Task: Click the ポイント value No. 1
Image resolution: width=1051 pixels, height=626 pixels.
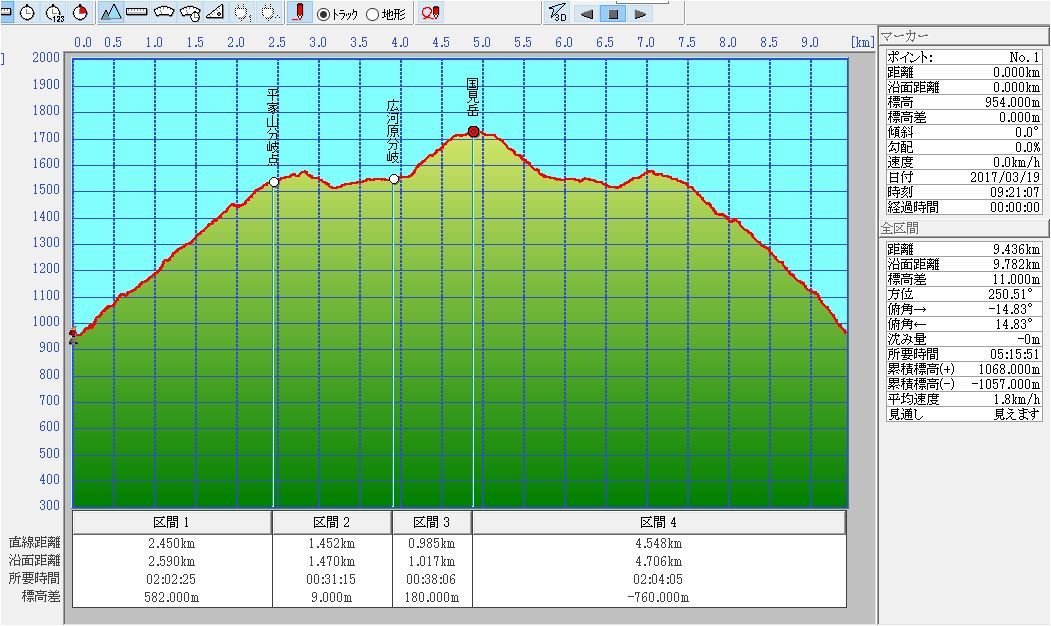Action: click(x=1024, y=58)
